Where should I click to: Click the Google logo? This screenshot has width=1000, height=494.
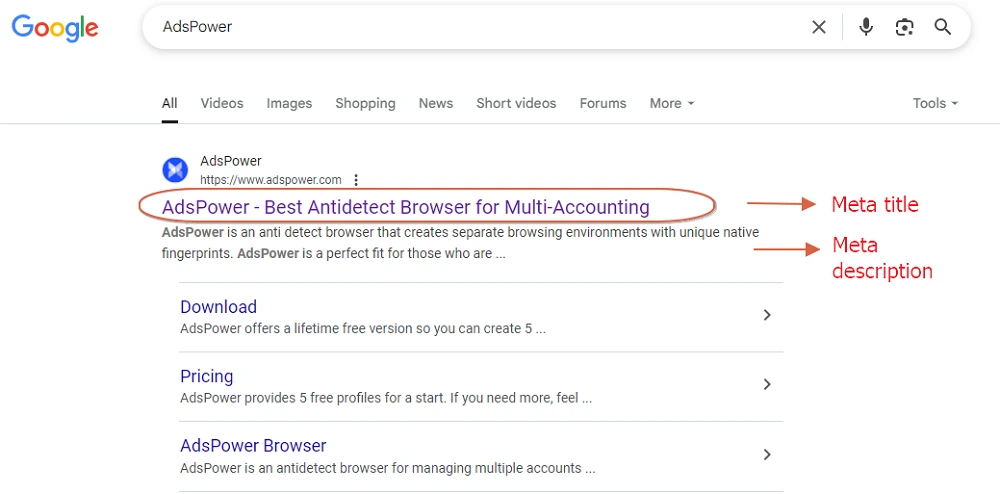click(55, 28)
